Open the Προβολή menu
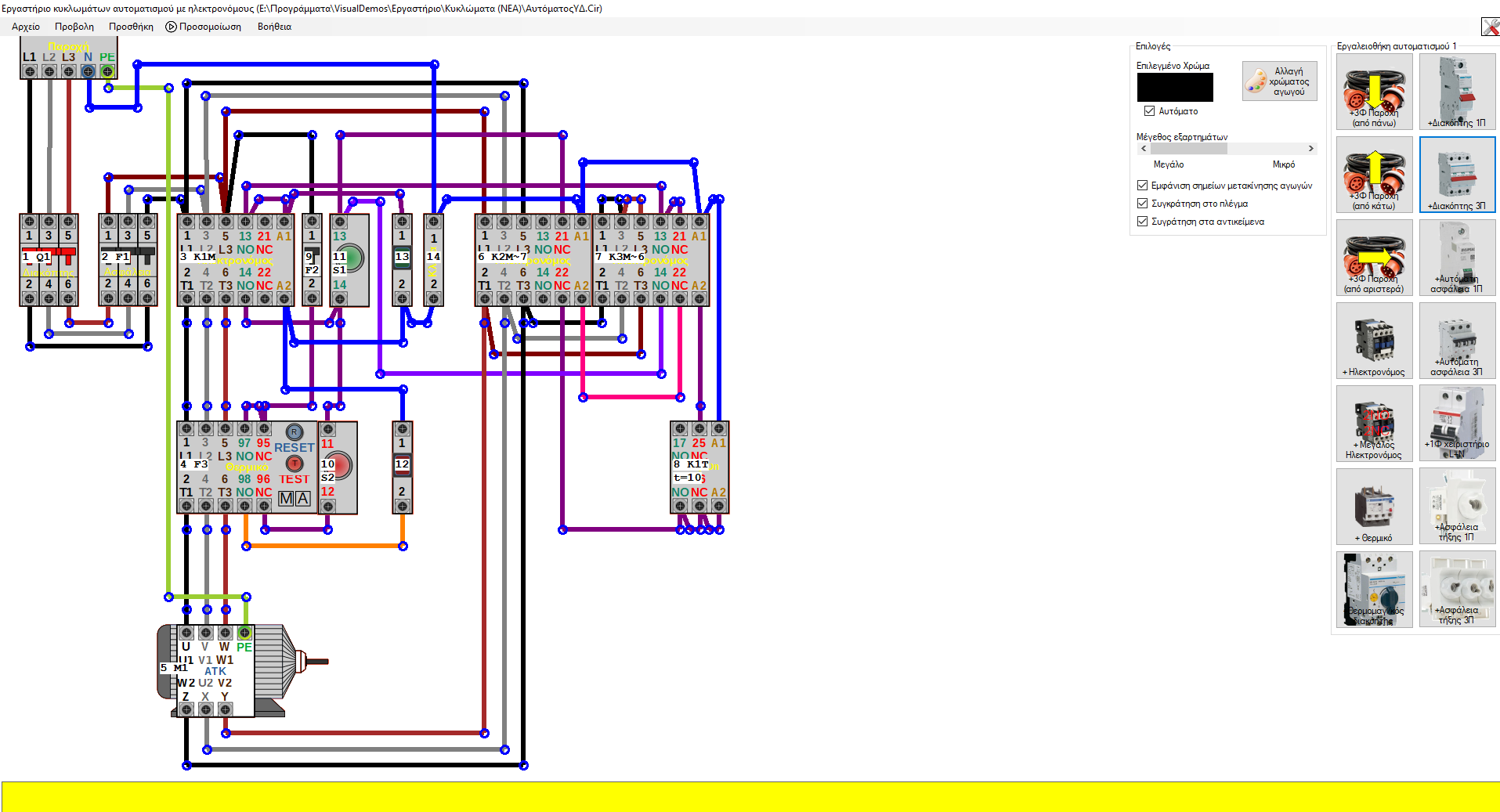The height and width of the screenshot is (812, 1500). pos(74,27)
